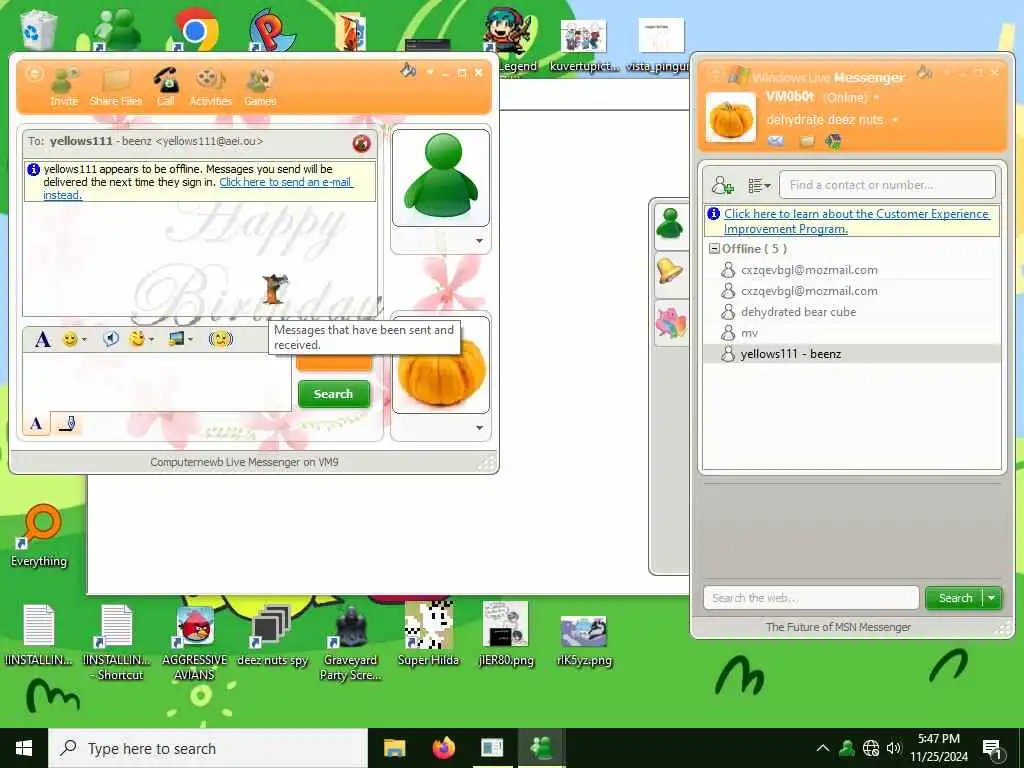Open the Everything desktop shortcut
The height and width of the screenshot is (768, 1024).
[x=39, y=536]
